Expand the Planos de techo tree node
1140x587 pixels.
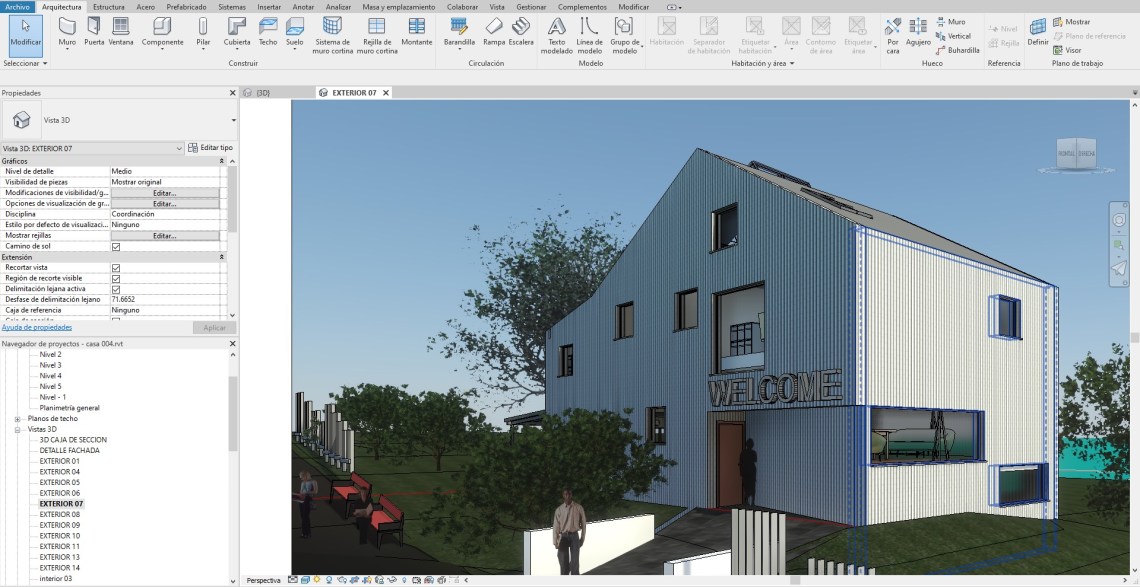click(18, 419)
